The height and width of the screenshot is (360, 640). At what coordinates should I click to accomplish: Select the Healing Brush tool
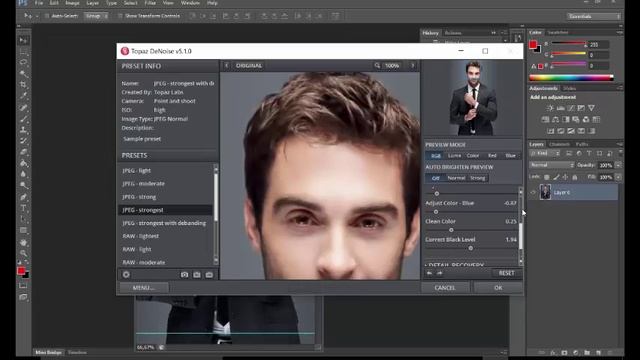(23, 108)
